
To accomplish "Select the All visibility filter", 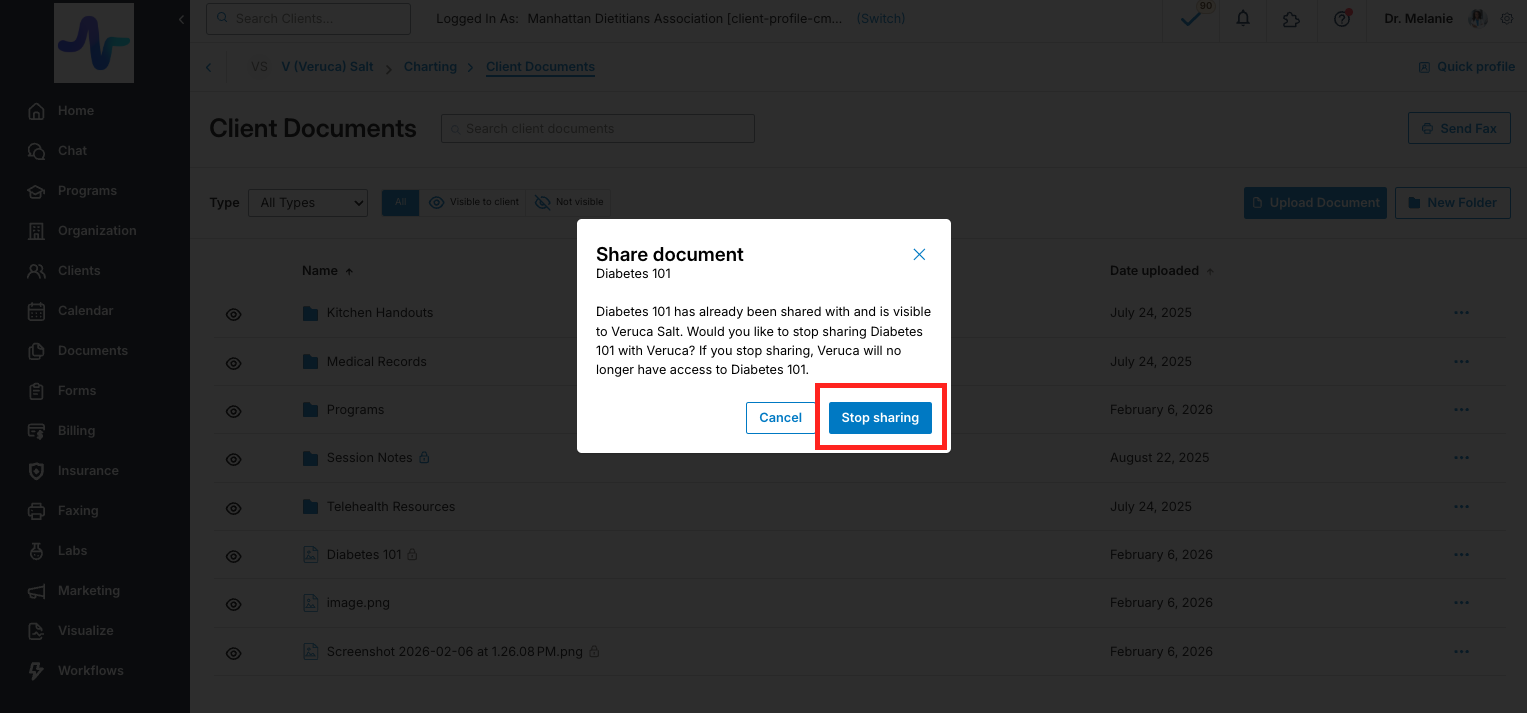I will [401, 203].
